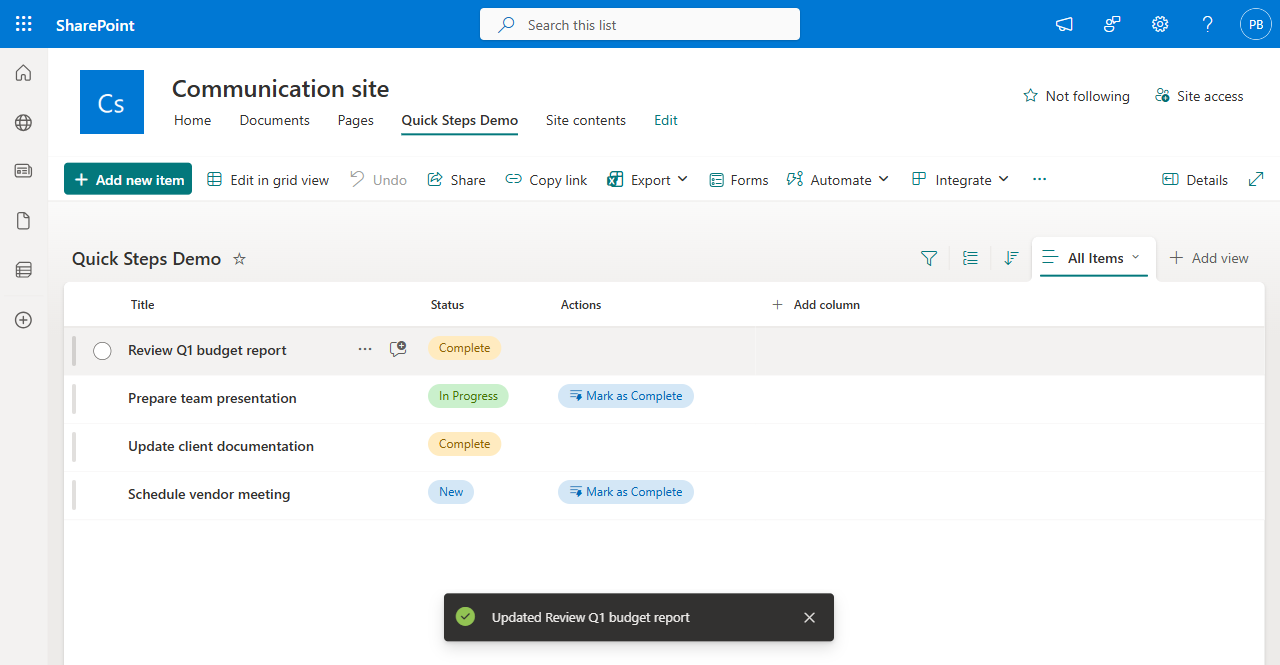The height and width of the screenshot is (665, 1280).
Task: Open the app launcher waffle icon
Action: tap(24, 24)
